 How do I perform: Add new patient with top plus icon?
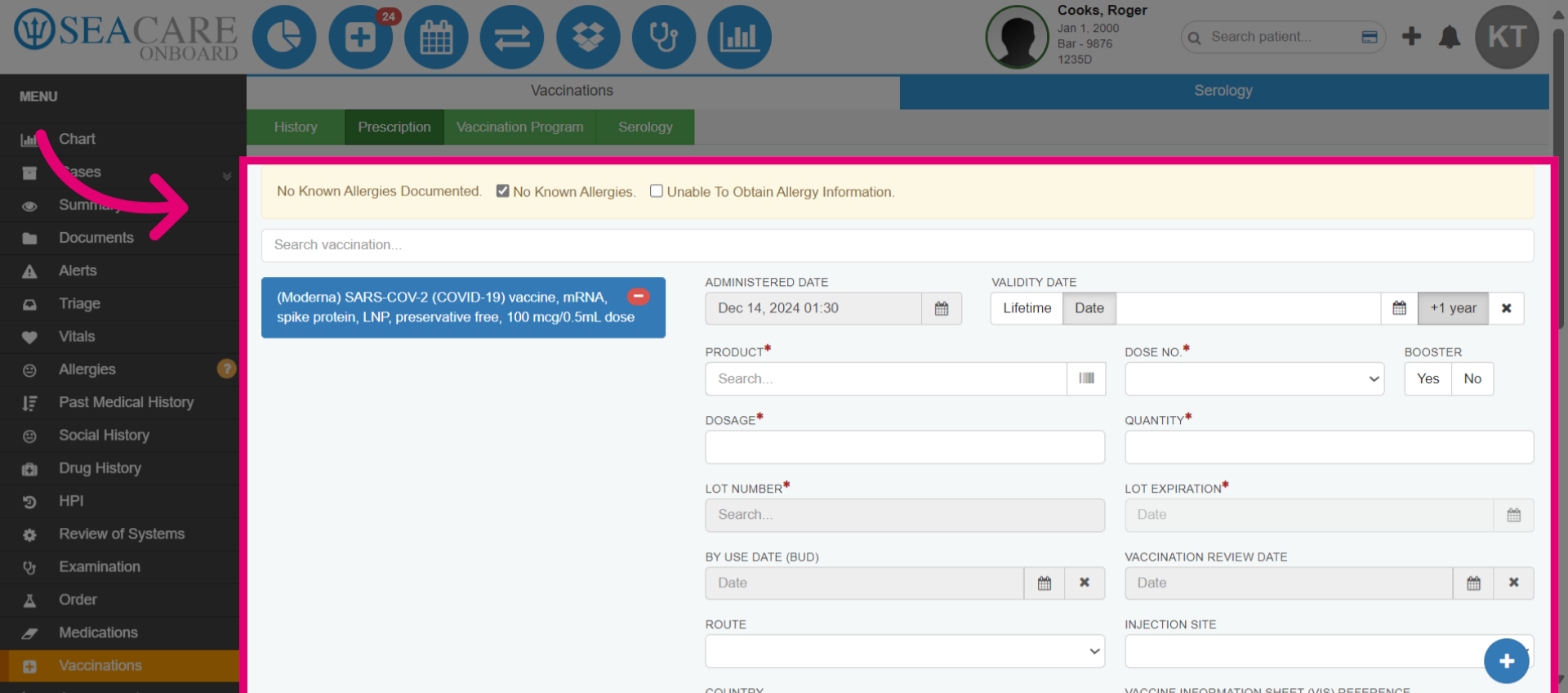point(1411,36)
